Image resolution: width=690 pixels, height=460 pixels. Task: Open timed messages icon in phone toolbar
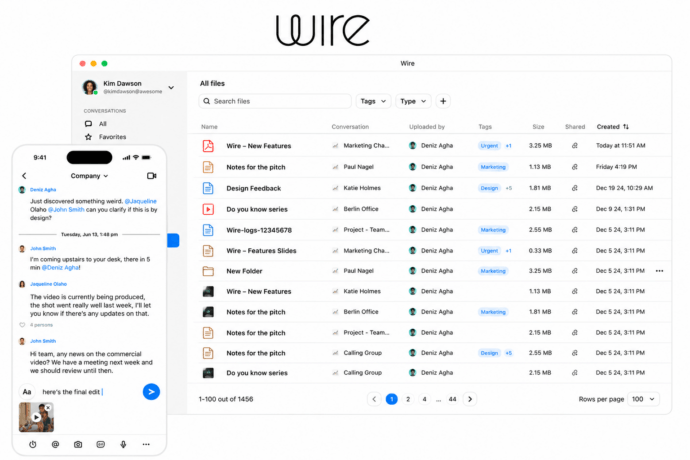(33, 445)
